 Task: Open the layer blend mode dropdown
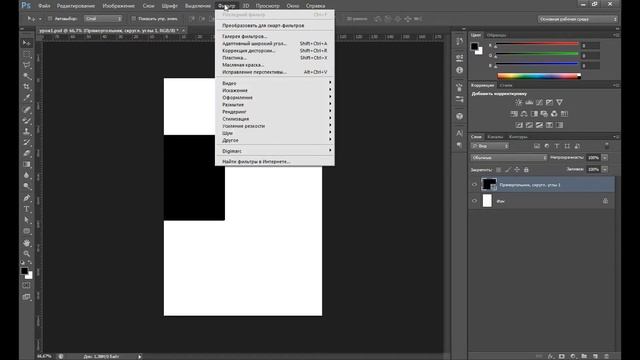point(509,158)
